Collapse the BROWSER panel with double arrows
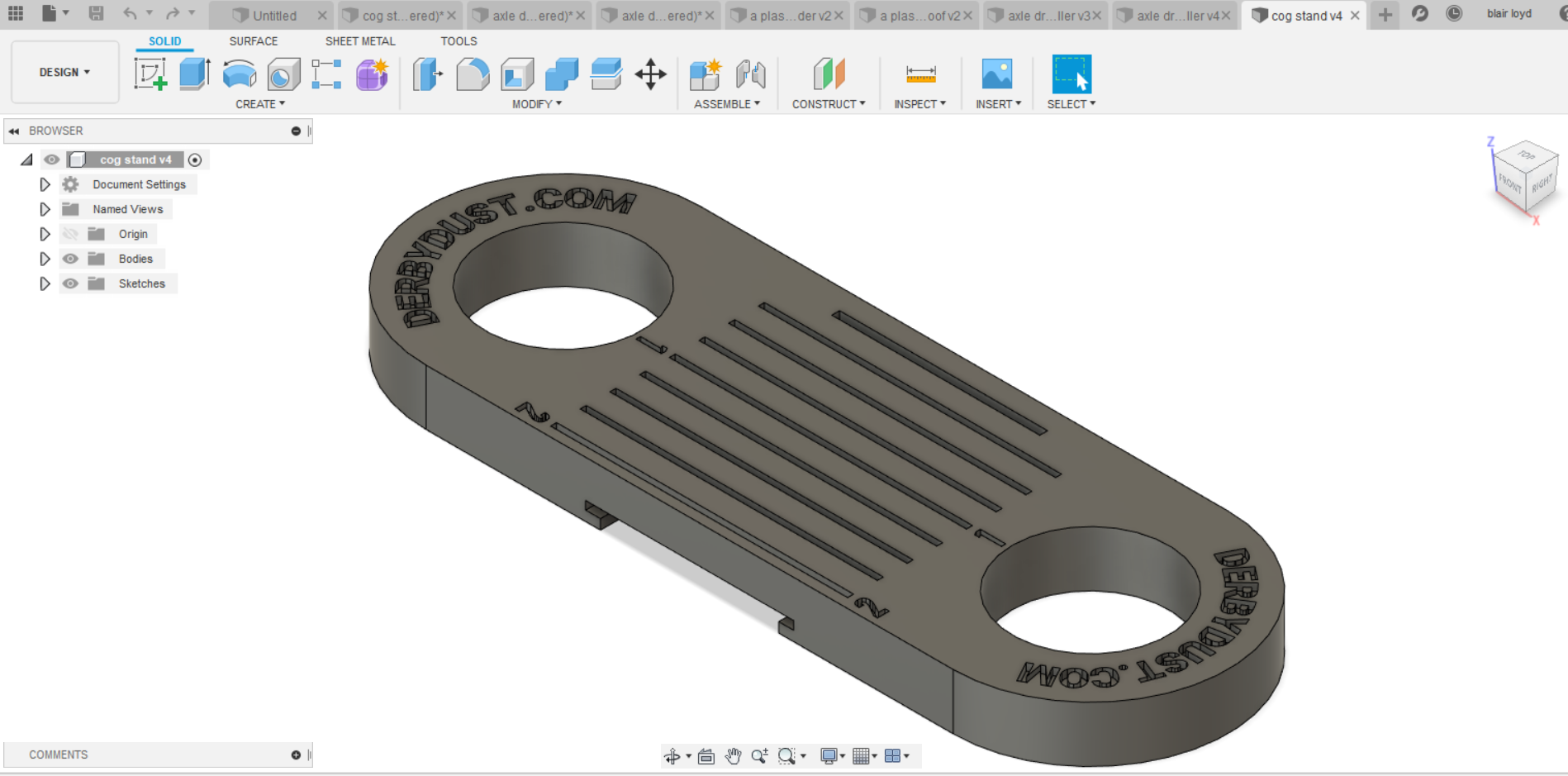The image size is (1568, 776). tap(14, 131)
